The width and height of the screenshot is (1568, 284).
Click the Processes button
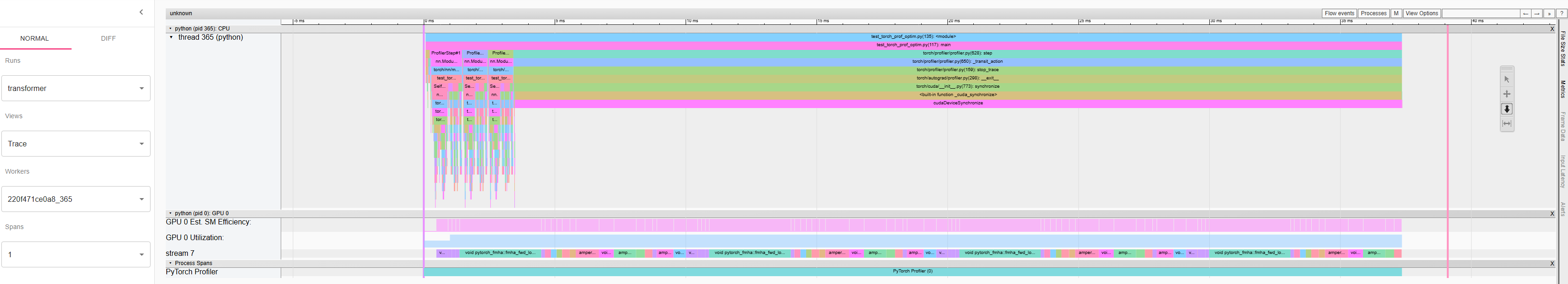pyautogui.click(x=1373, y=13)
